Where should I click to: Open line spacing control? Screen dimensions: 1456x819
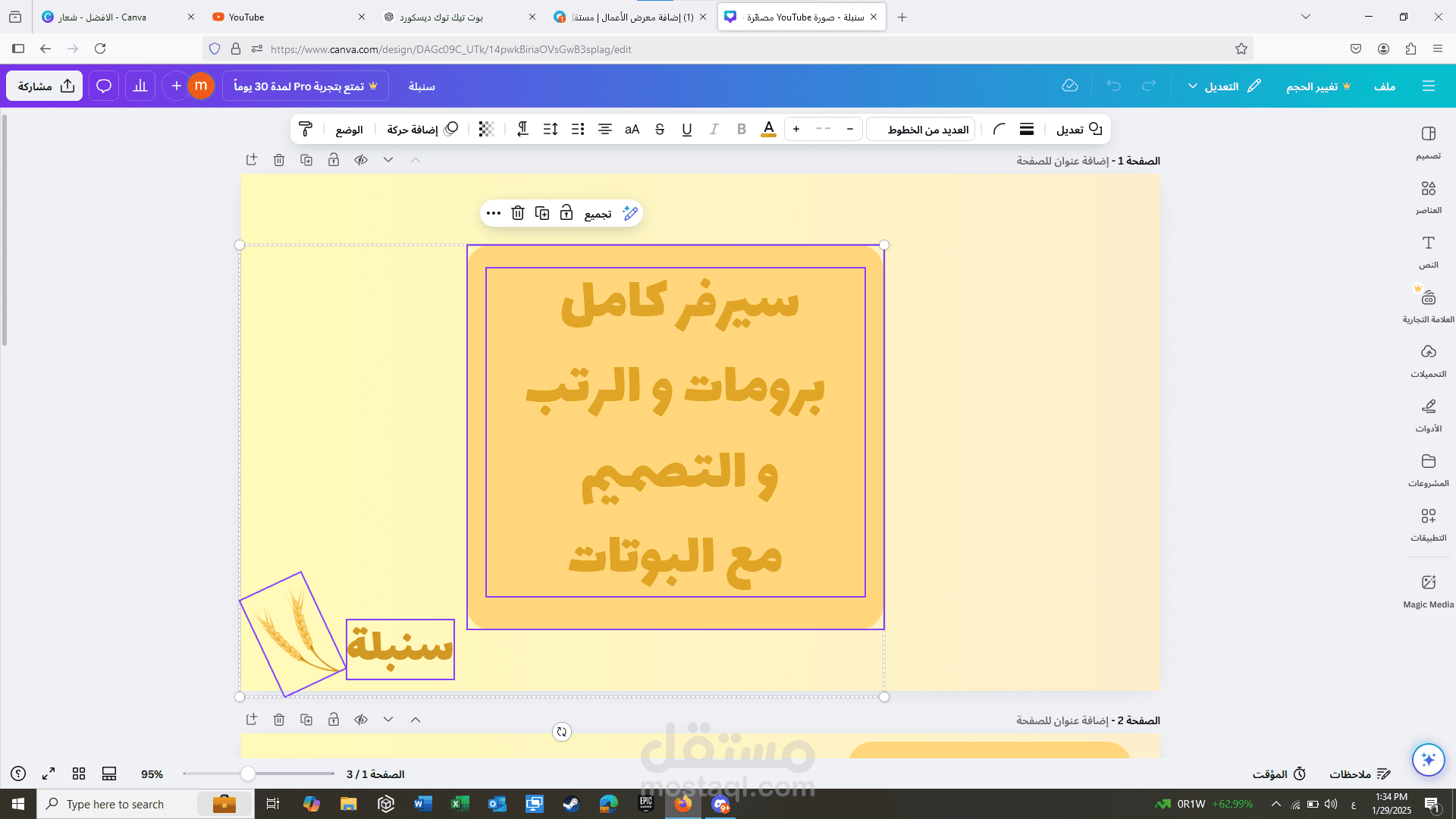551,129
